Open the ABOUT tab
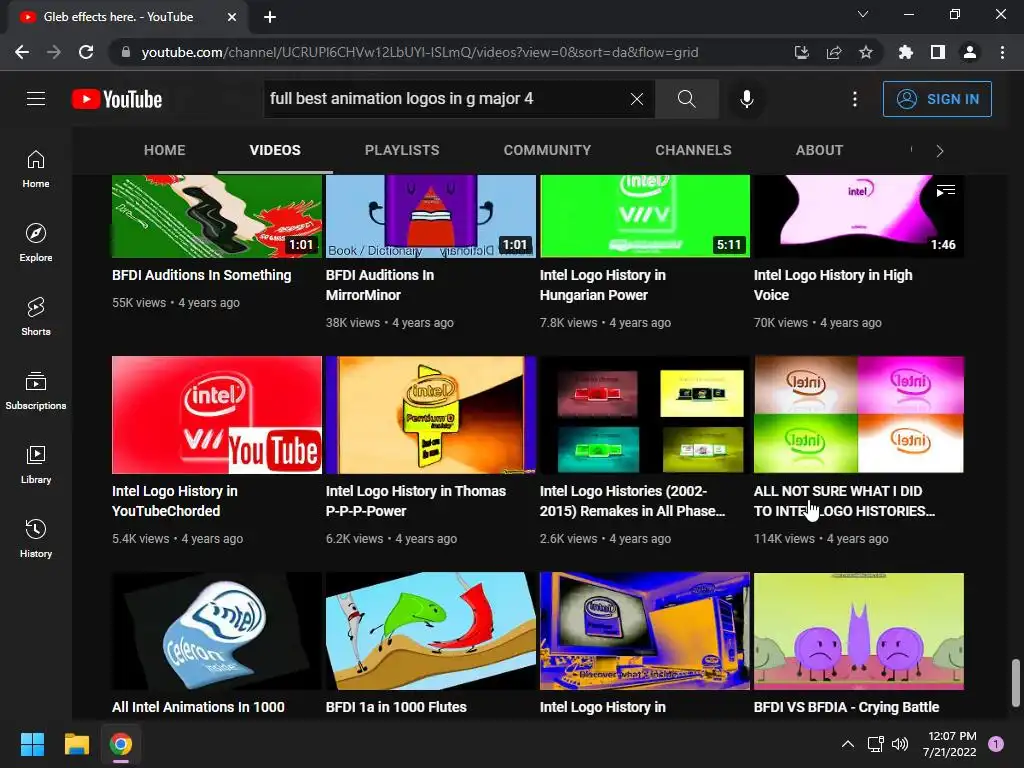Screen dimensions: 1024x768 point(819,150)
